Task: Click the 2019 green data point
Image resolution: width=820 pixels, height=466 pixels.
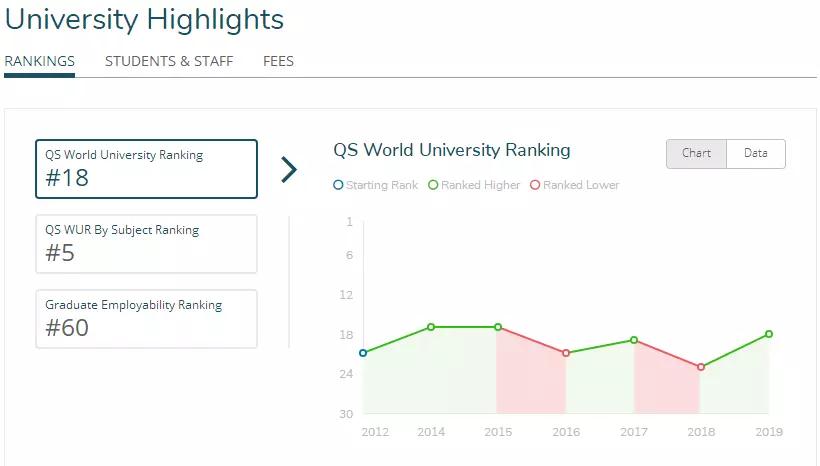Action: [769, 334]
